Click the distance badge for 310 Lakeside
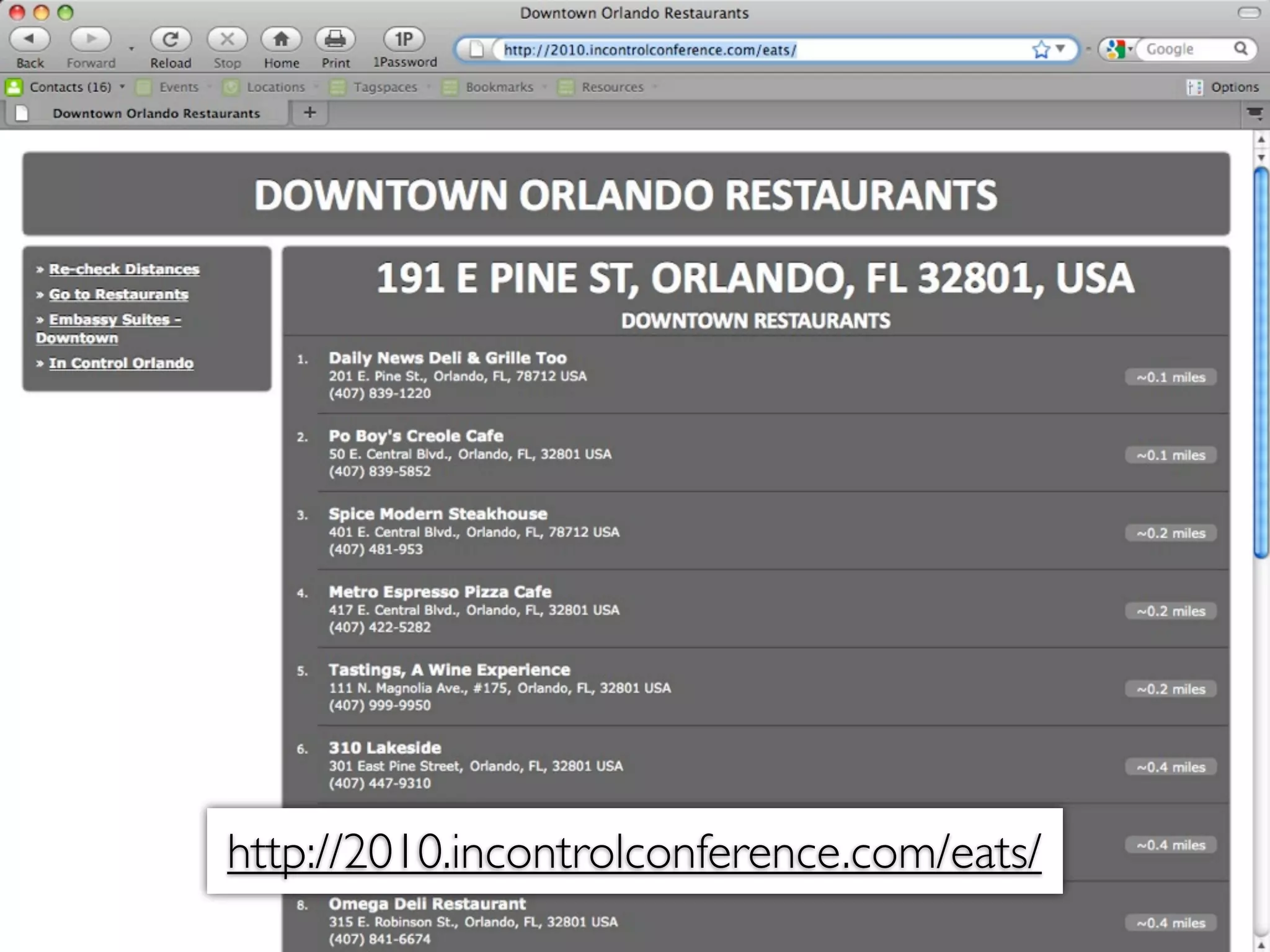1270x952 pixels. point(1171,767)
